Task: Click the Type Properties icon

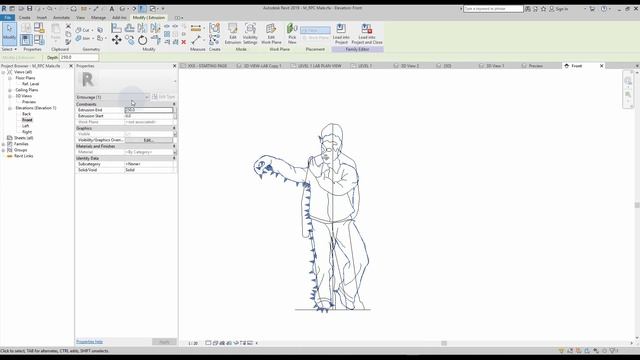Action: click(x=26, y=28)
